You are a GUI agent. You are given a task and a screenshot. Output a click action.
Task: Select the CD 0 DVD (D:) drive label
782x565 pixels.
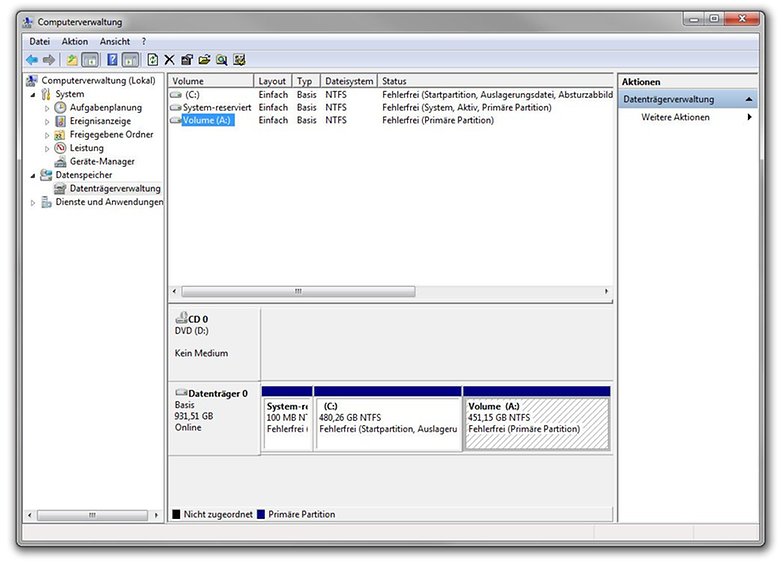(214, 343)
